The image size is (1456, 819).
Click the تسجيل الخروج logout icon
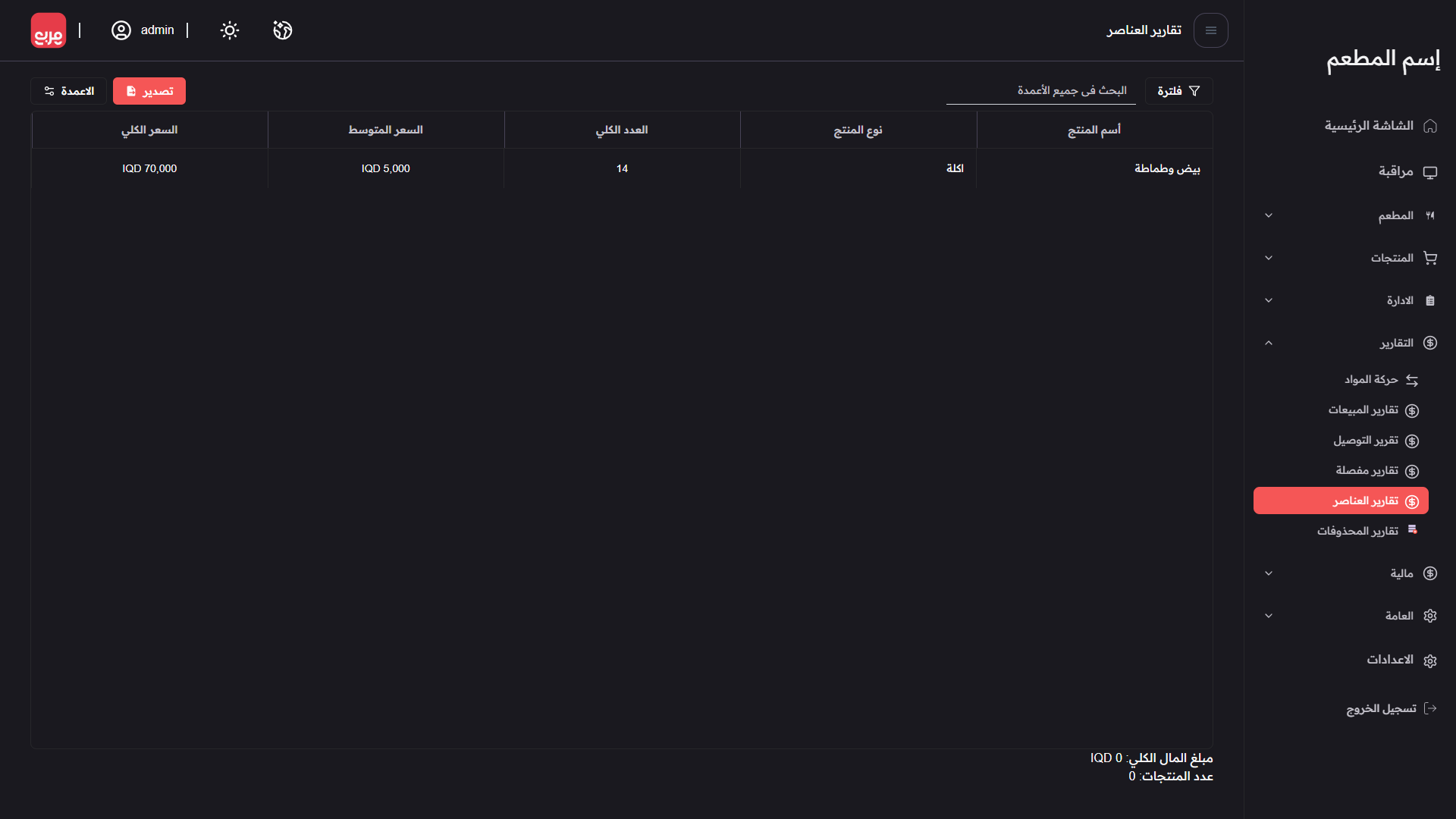(x=1429, y=708)
